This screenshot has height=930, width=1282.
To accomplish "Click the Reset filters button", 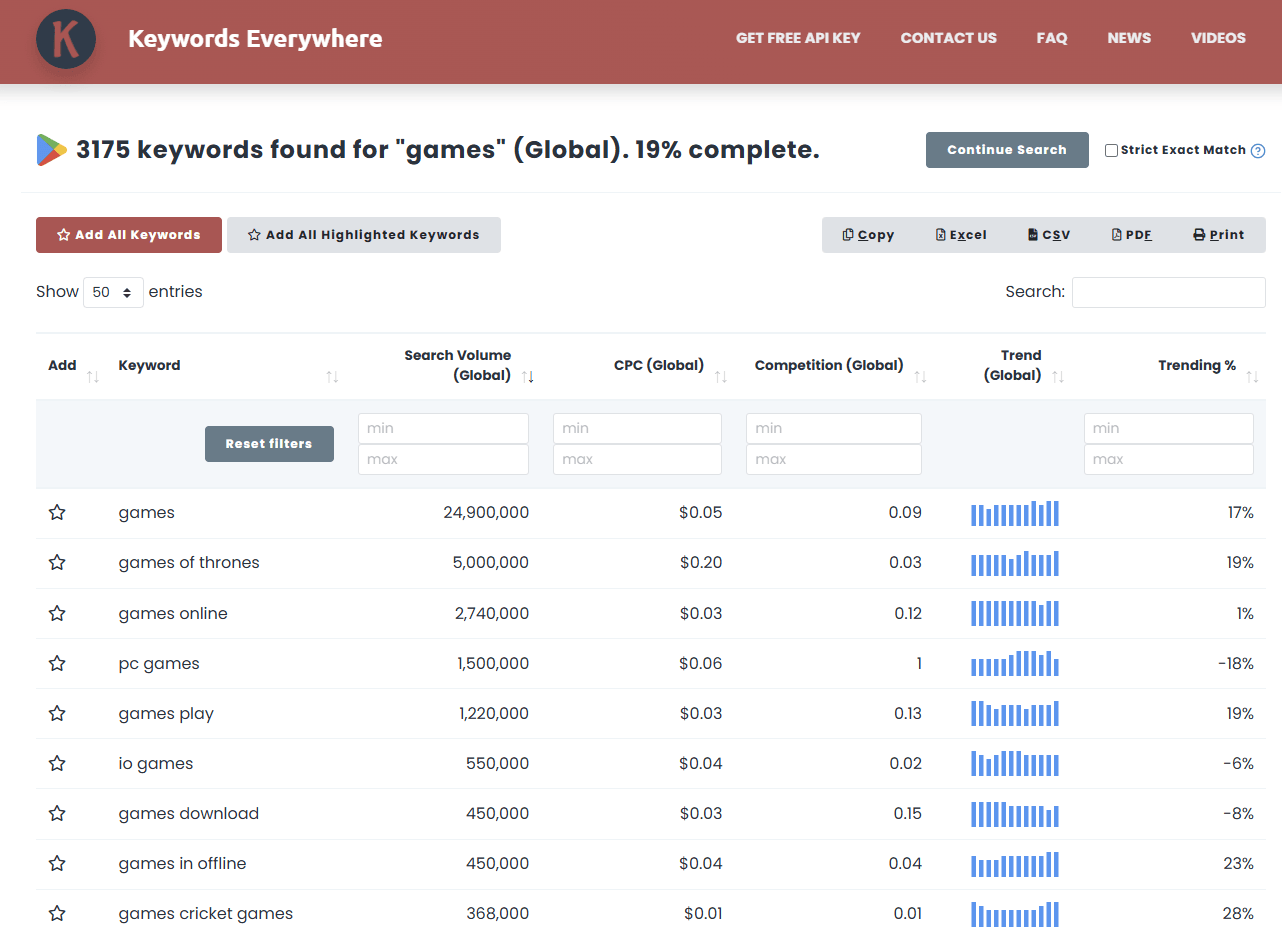I will pos(269,444).
